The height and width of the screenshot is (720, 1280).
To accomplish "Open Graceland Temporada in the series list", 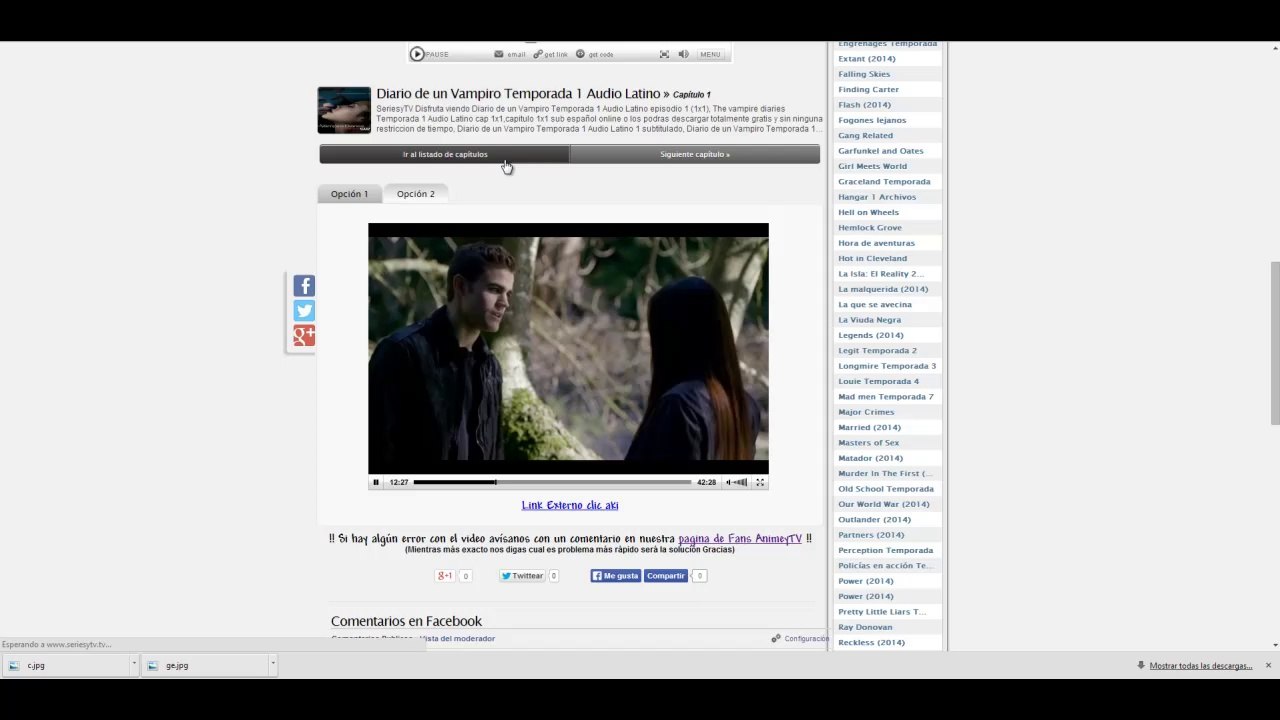I will pyautogui.click(x=884, y=182).
